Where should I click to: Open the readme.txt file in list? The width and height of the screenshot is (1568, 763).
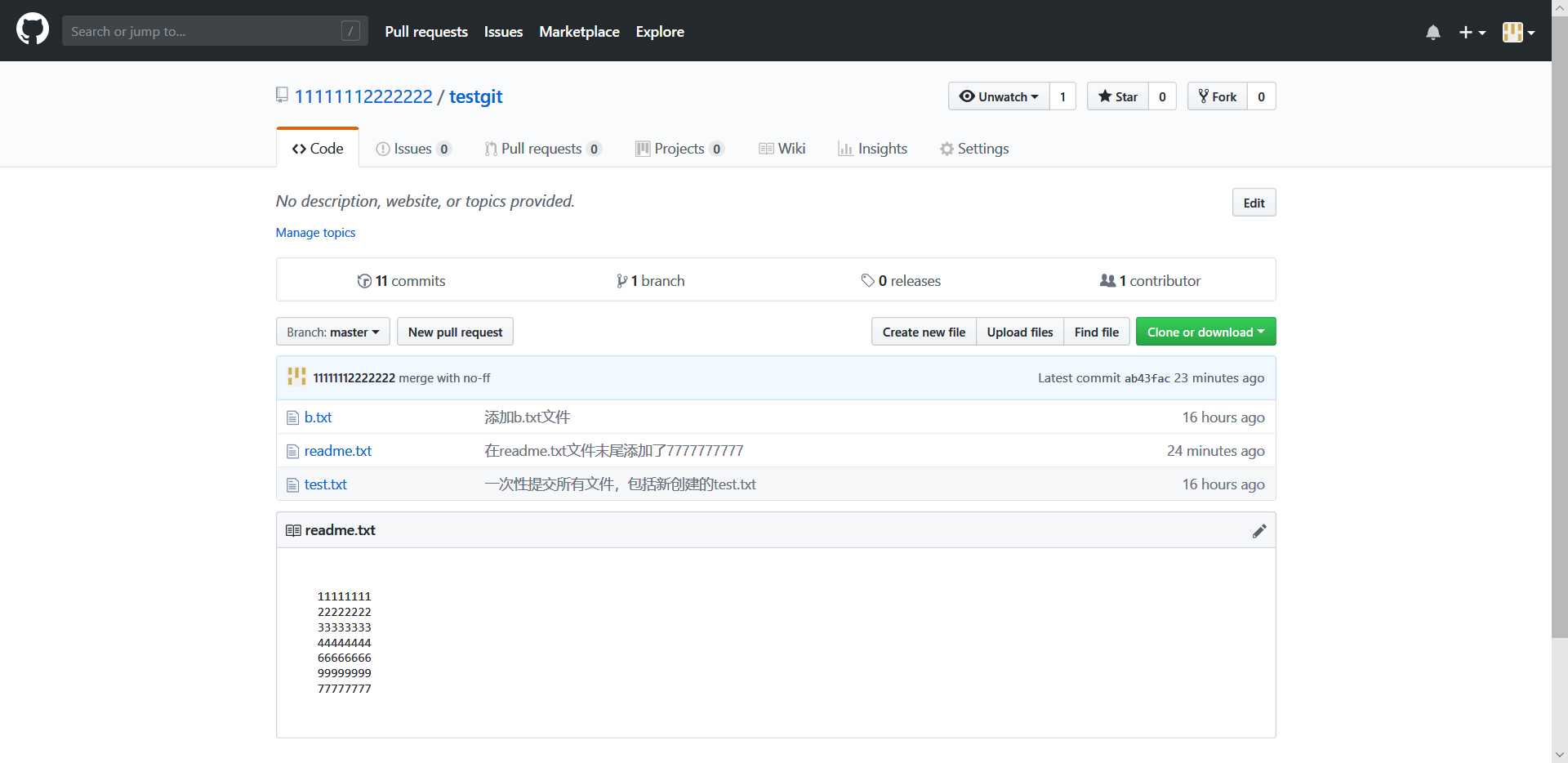click(x=337, y=450)
